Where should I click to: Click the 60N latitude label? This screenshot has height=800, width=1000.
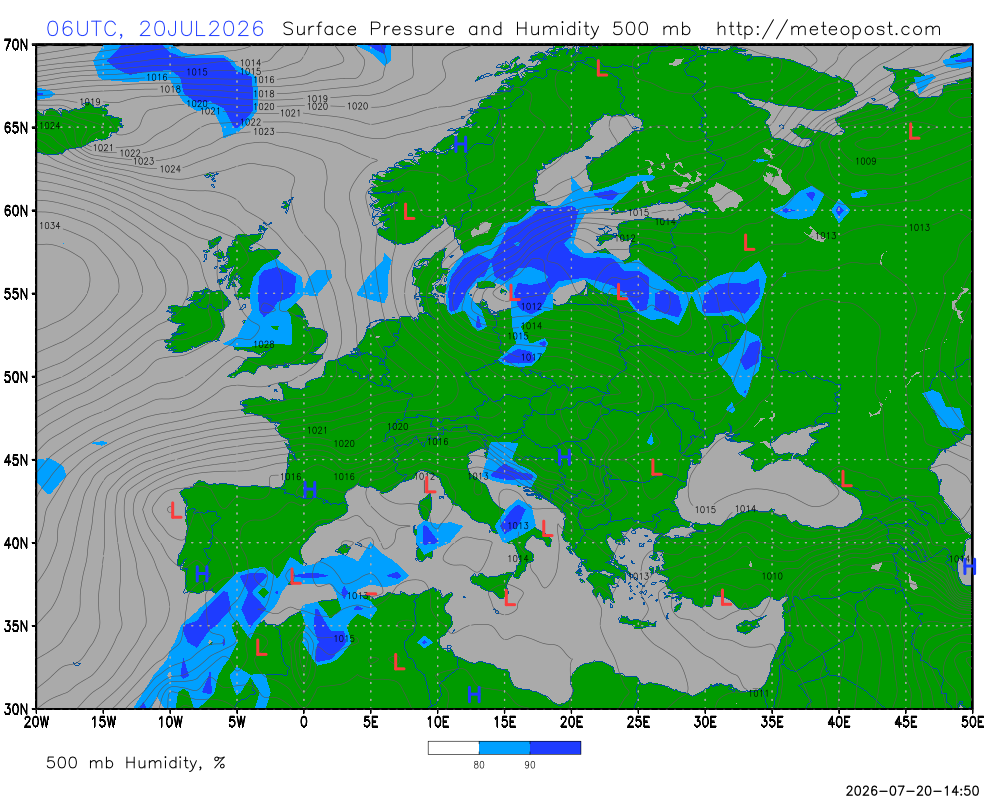[x=16, y=211]
